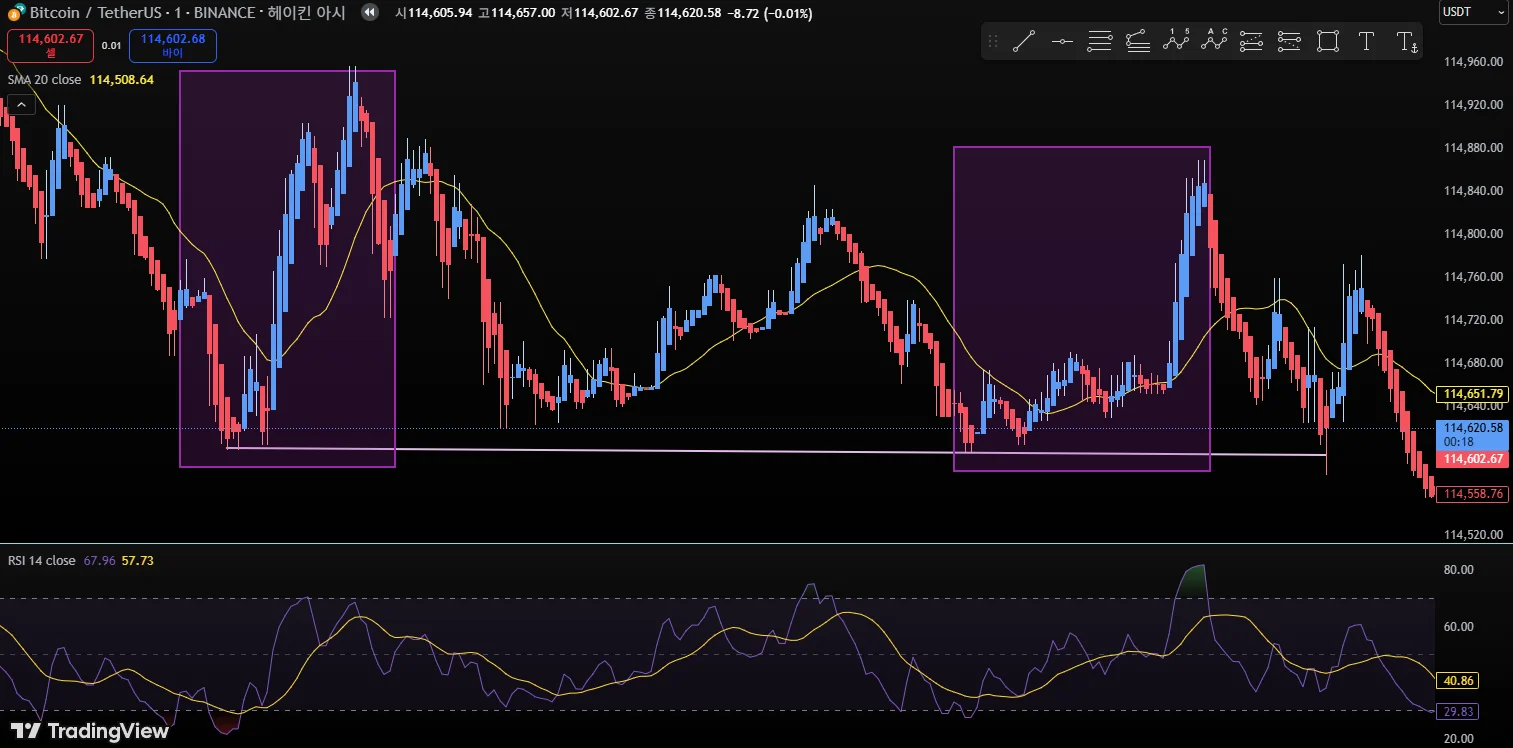Select the pink trend line under the lows
The height and width of the screenshot is (748, 1513).
[x=776, y=452]
